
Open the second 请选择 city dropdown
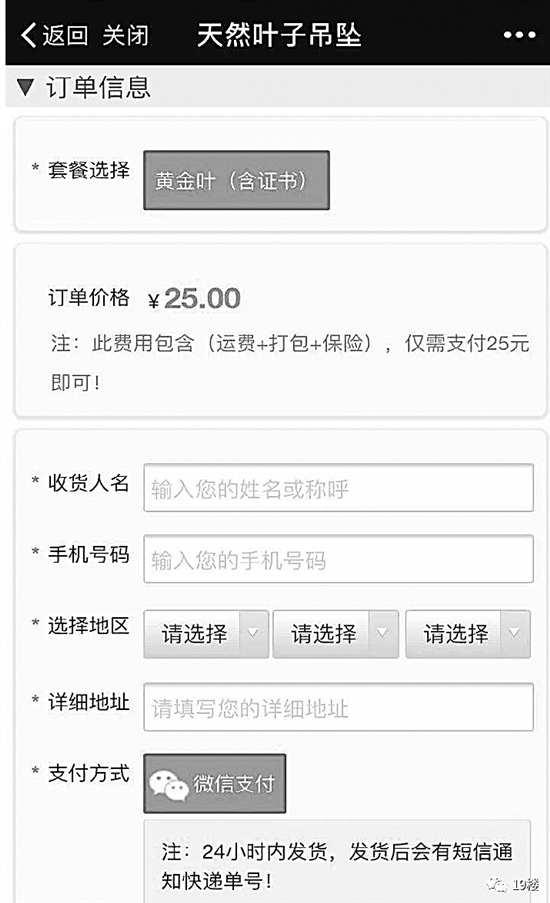pos(335,634)
